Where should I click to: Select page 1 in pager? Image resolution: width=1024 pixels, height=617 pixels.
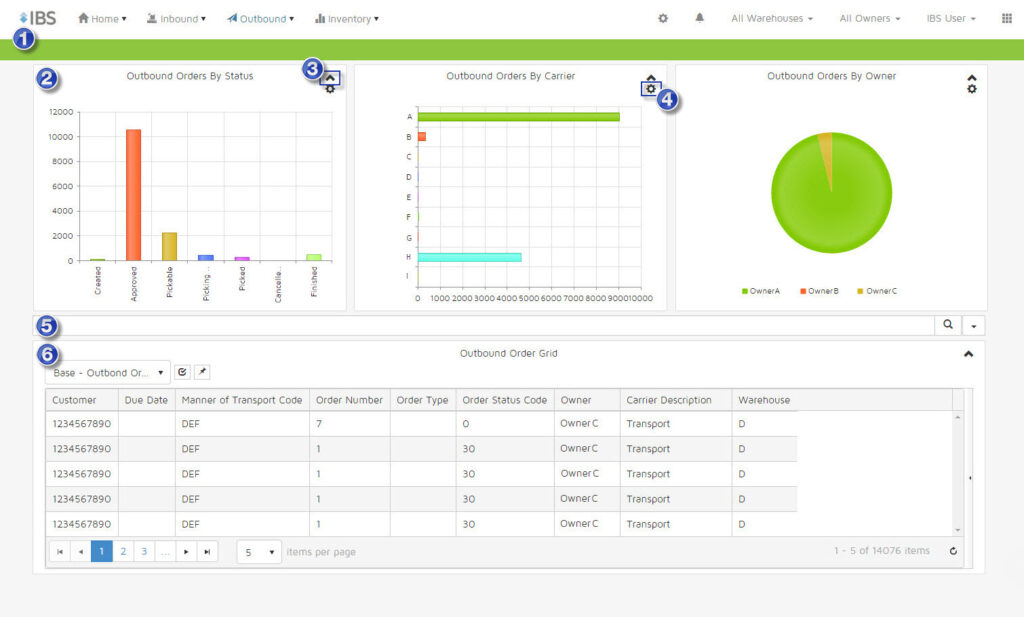[x=101, y=552]
